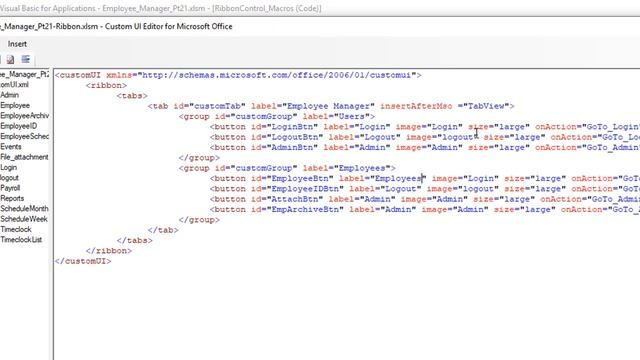Select the EmployeeArchive image tree item
640x360 pixels.
[x=24, y=116]
